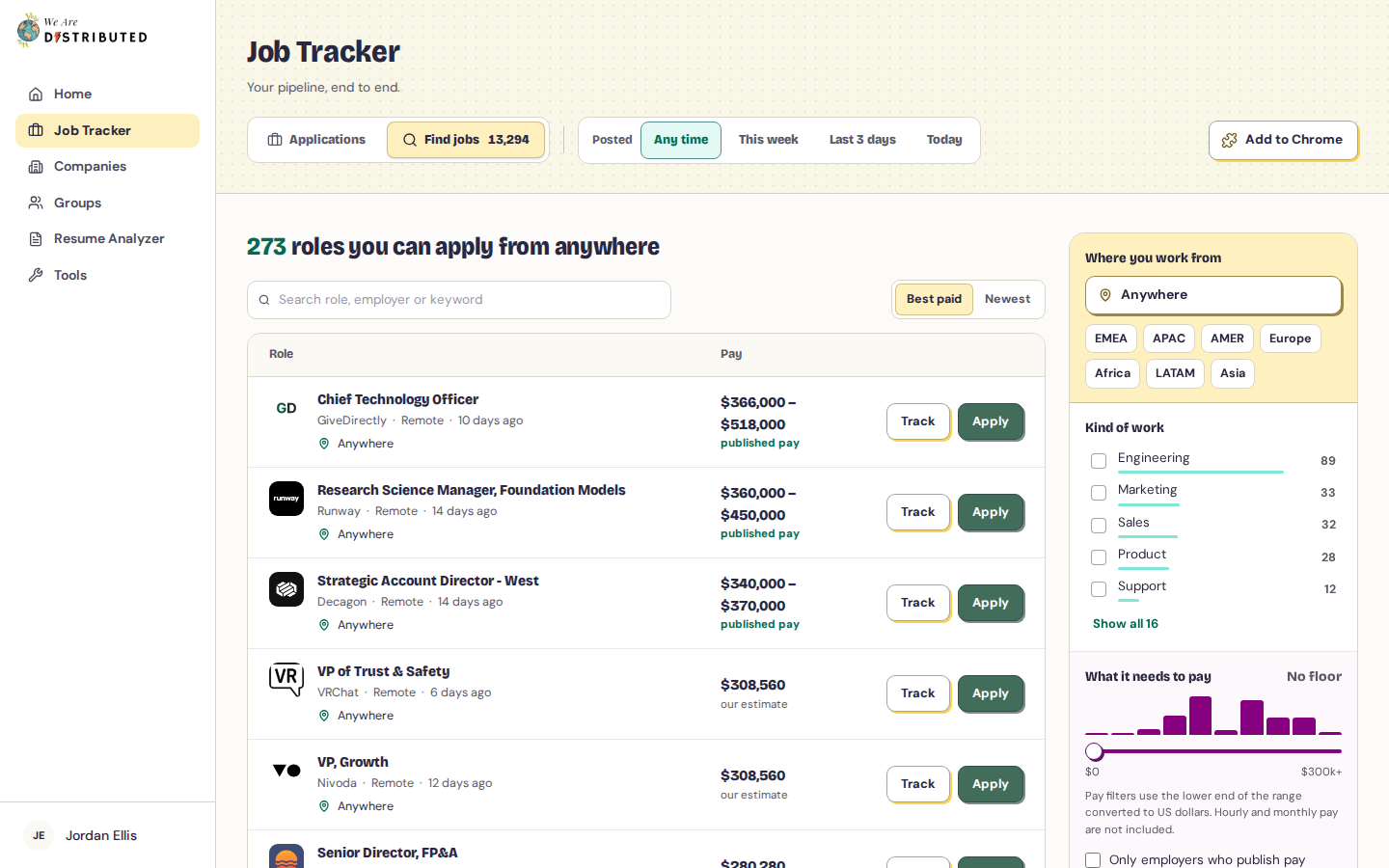Click the Jordan Ellis profile name
1389x868 pixels.
coord(101,835)
